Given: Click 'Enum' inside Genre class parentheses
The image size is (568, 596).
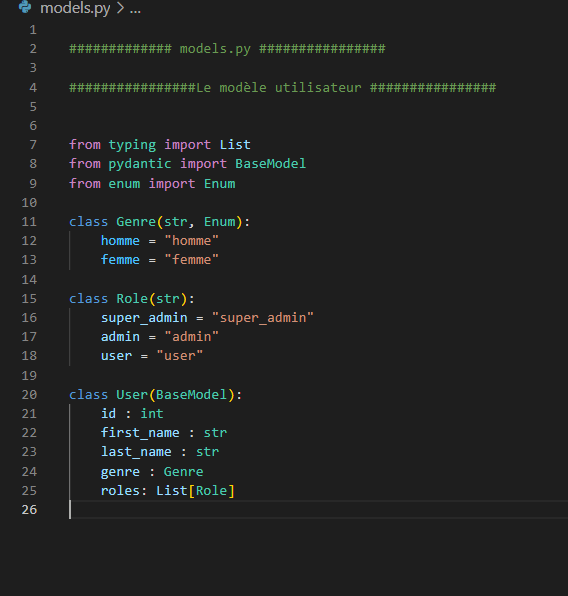Looking at the screenshot, I should tap(219, 222).
